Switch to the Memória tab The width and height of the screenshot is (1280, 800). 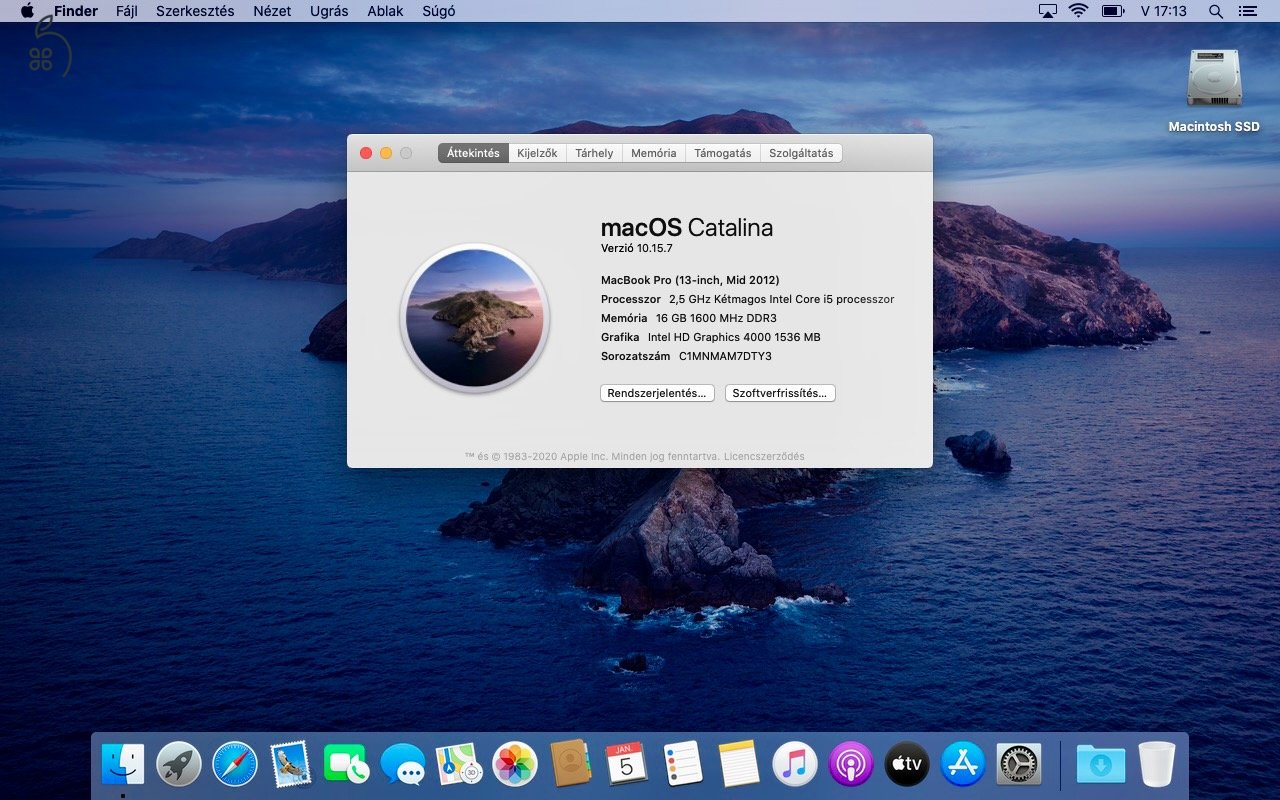[x=653, y=153]
